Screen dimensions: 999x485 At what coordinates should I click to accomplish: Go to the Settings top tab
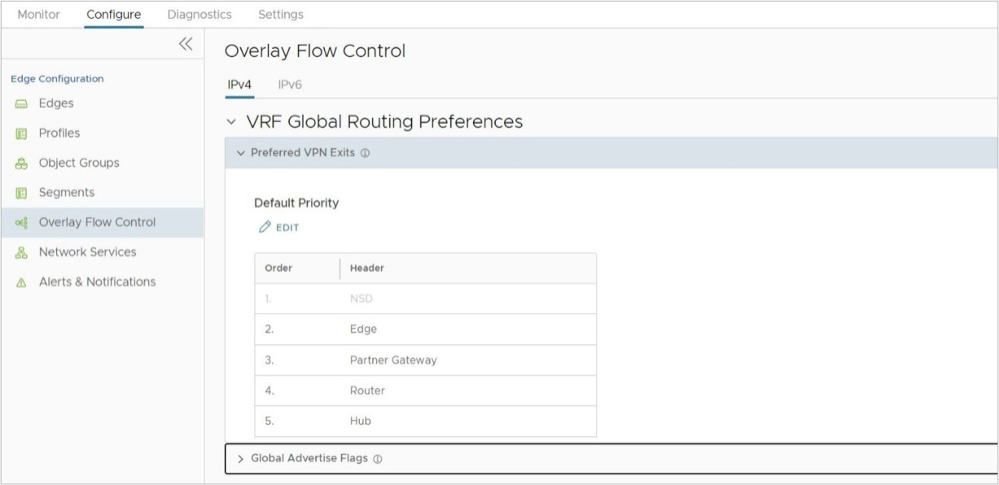(x=280, y=15)
